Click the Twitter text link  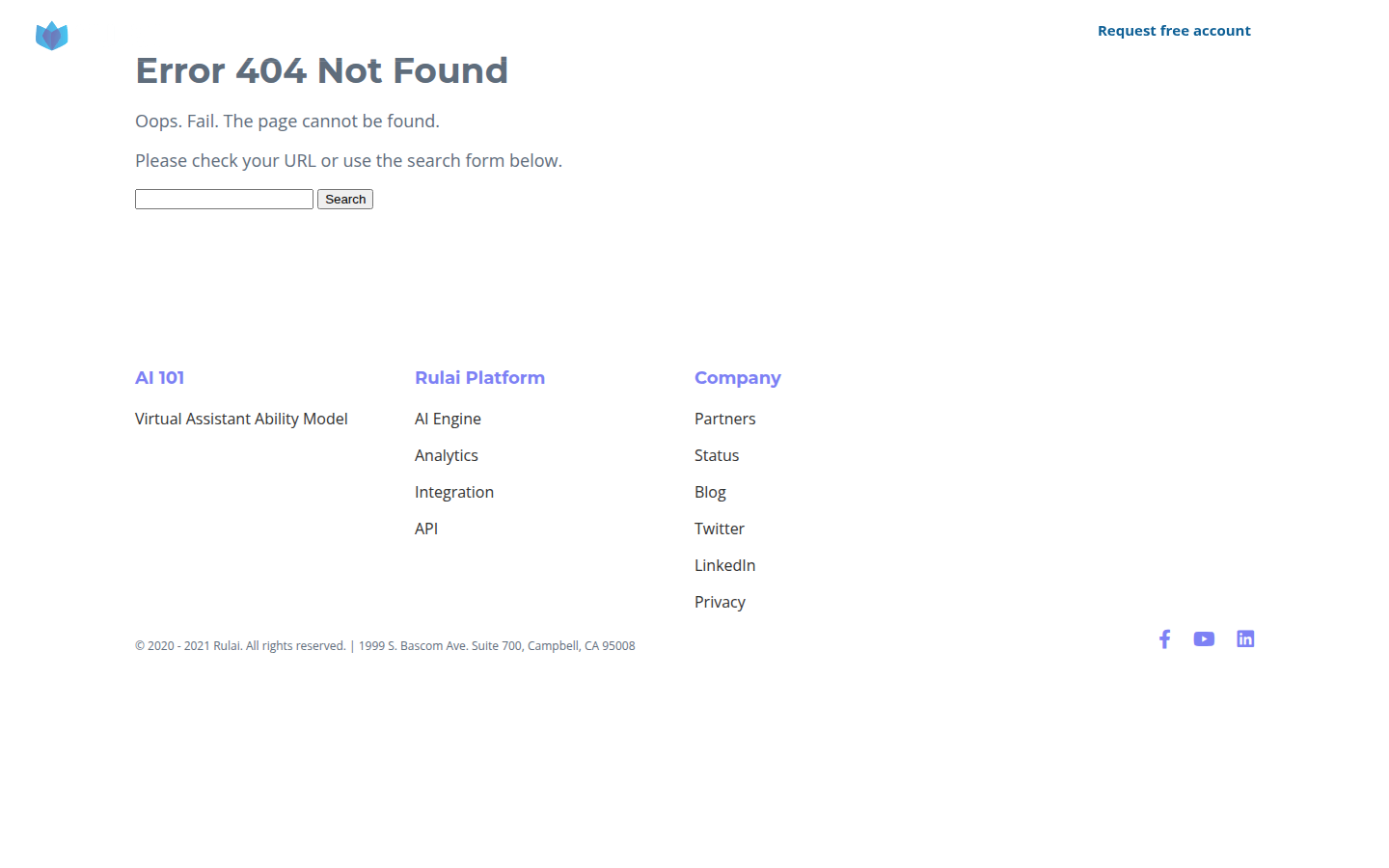point(720,529)
